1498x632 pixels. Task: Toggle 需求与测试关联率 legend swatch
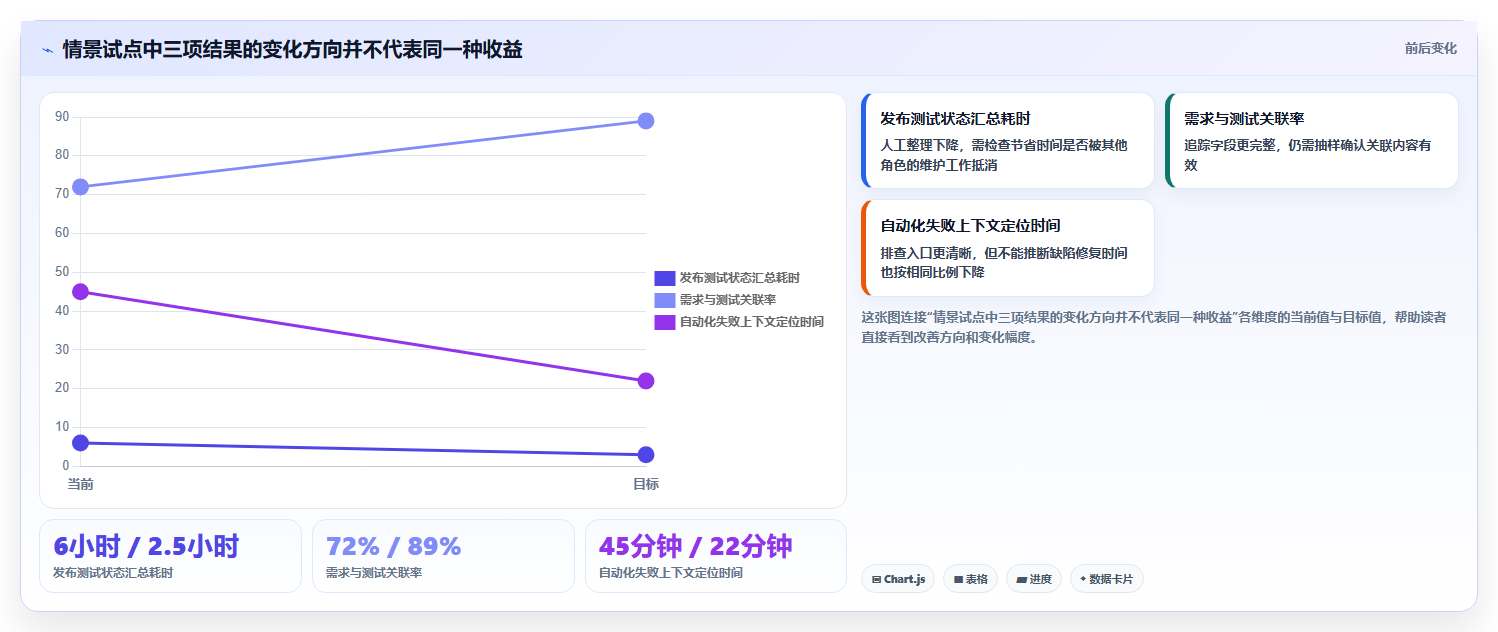coord(664,300)
